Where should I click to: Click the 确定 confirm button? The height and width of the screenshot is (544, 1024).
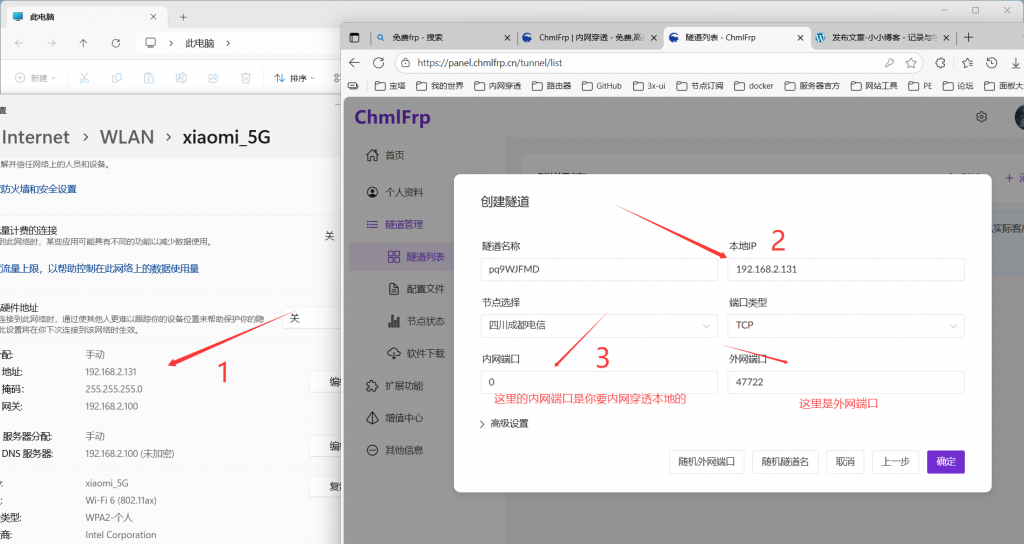pos(945,461)
